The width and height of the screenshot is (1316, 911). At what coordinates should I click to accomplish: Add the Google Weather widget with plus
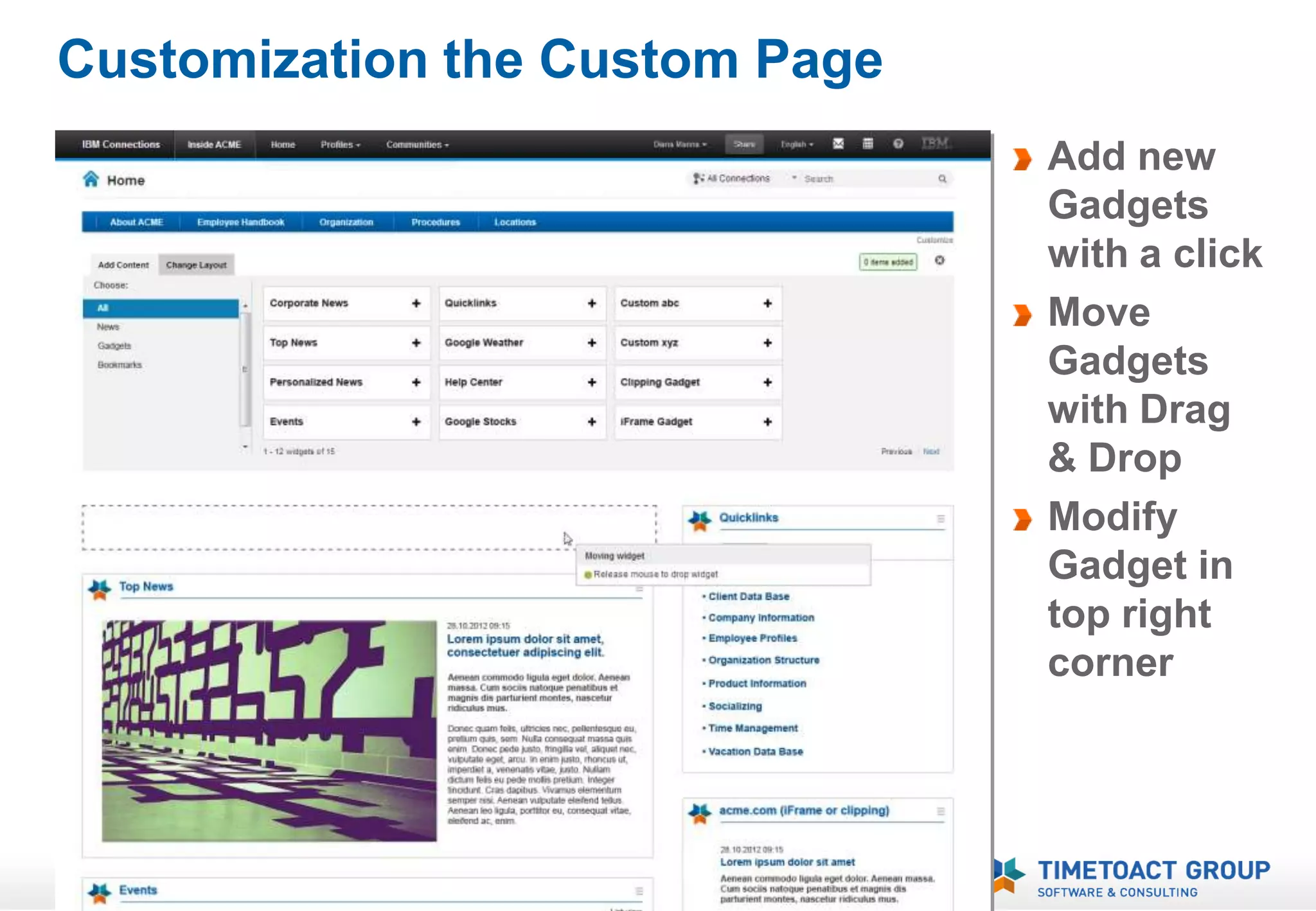pos(592,343)
